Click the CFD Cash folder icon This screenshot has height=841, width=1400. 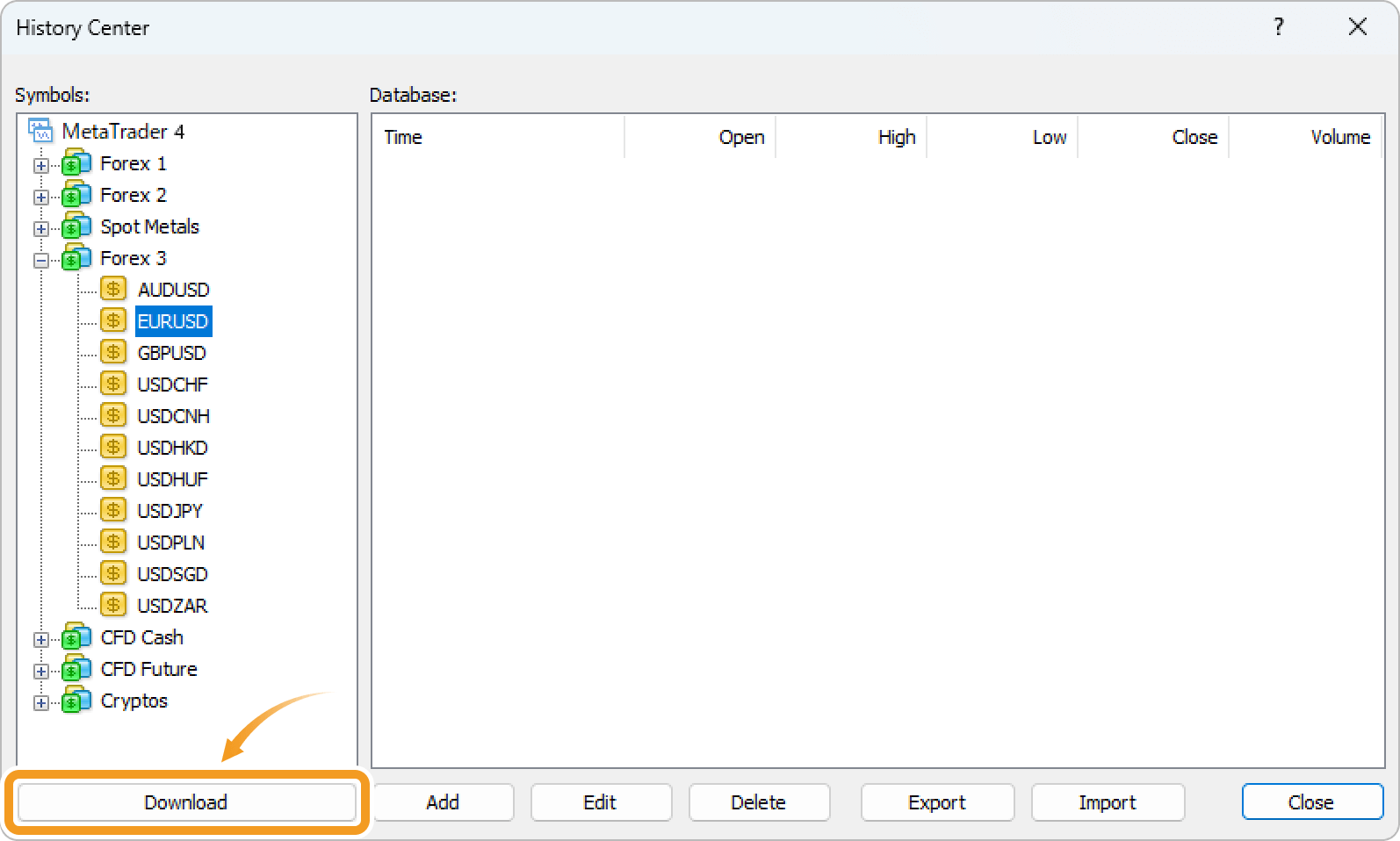click(76, 637)
